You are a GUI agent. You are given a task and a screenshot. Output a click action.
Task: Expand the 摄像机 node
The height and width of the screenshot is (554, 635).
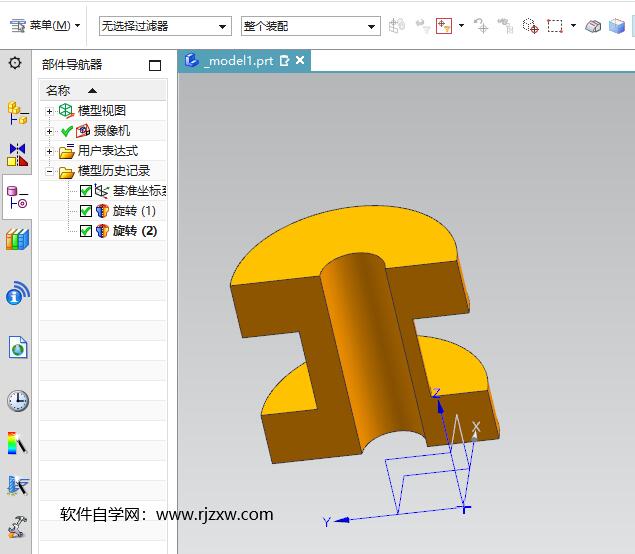49,131
